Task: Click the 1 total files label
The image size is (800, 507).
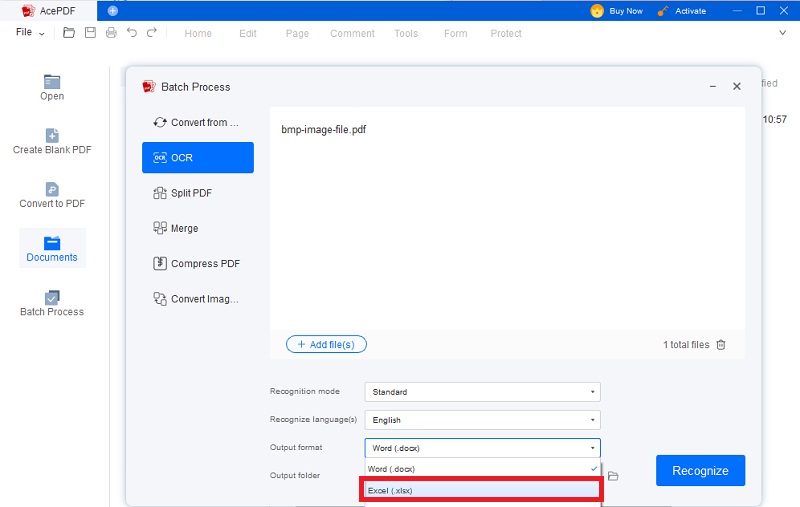Action: point(686,345)
